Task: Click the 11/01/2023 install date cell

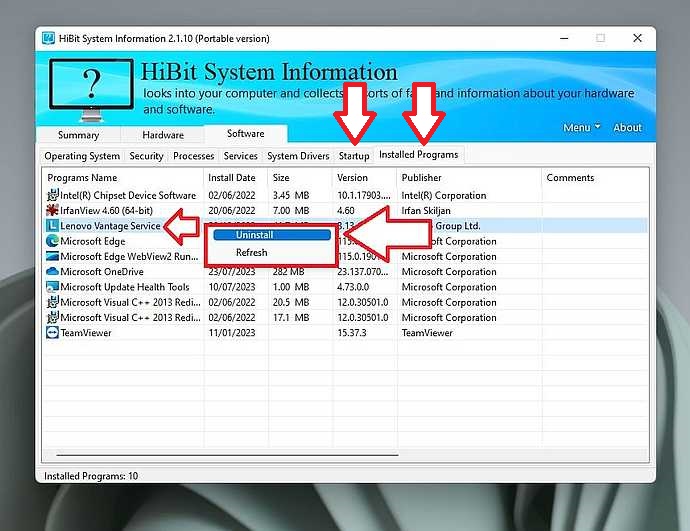Action: pos(231,333)
